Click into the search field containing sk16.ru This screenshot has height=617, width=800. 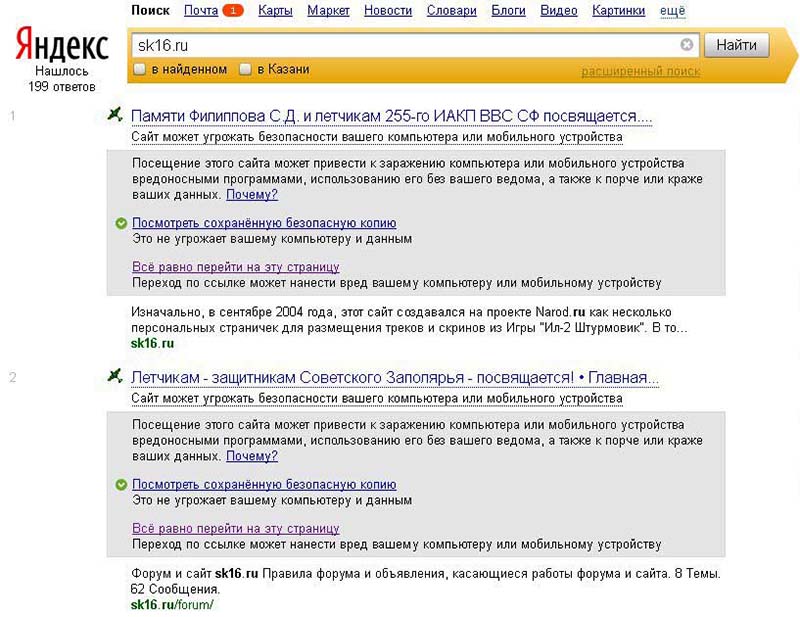(x=400, y=45)
